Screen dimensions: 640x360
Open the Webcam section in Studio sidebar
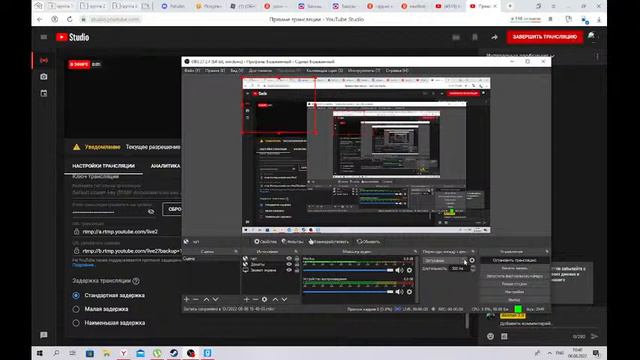(x=44, y=77)
